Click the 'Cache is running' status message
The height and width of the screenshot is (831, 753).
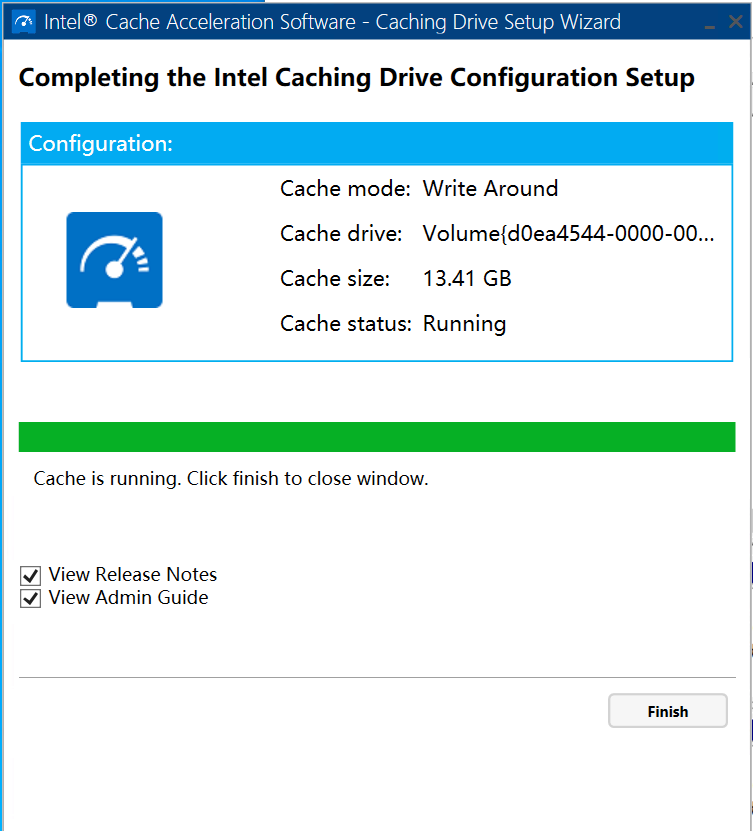click(231, 479)
